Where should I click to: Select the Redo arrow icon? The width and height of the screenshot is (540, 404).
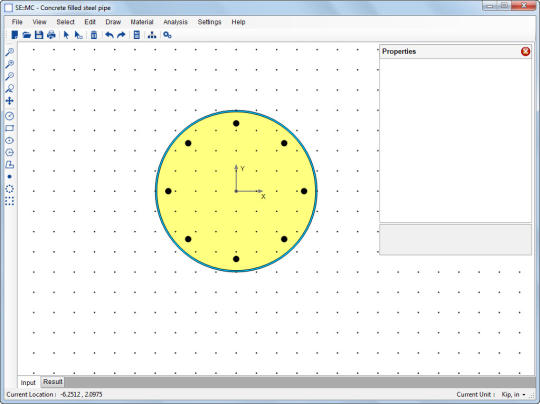click(x=121, y=35)
